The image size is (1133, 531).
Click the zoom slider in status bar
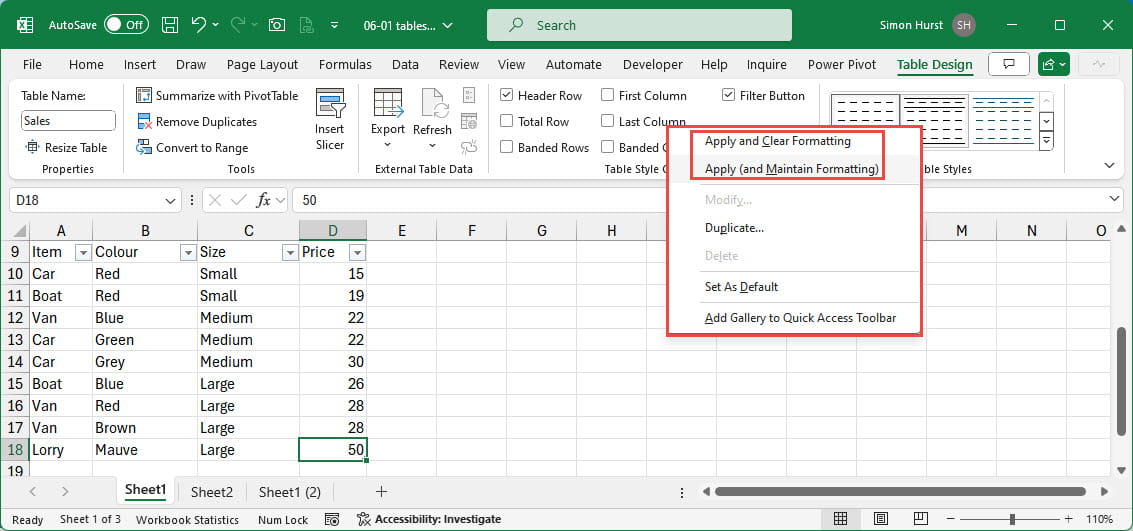pos(1012,520)
